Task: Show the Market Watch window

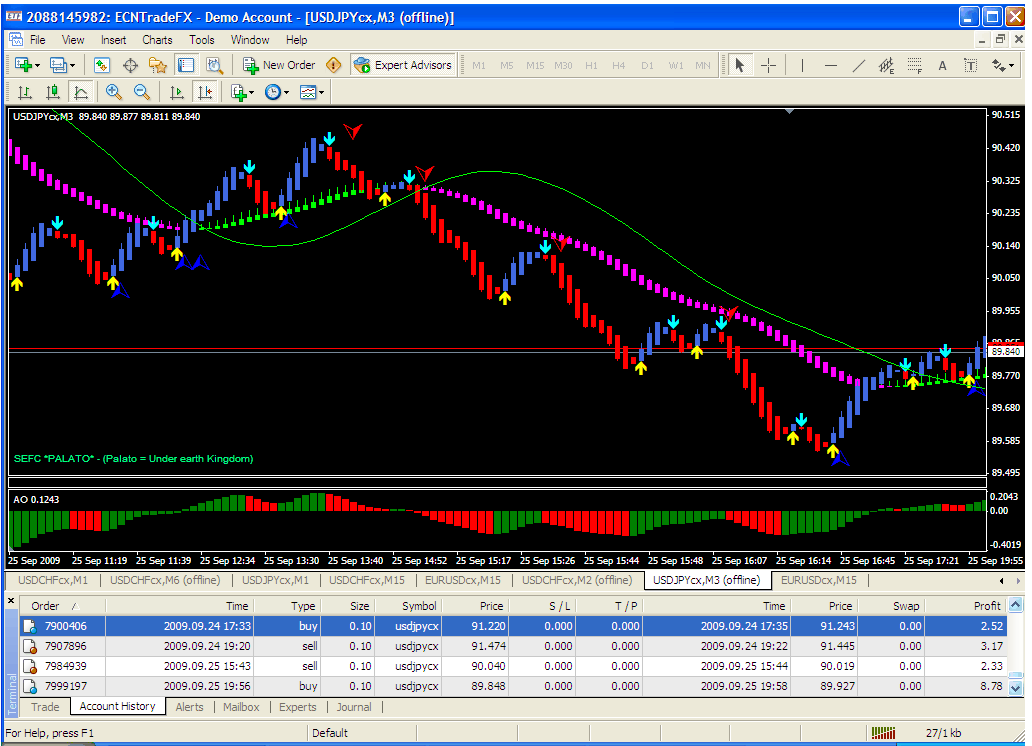Action: (x=101, y=65)
